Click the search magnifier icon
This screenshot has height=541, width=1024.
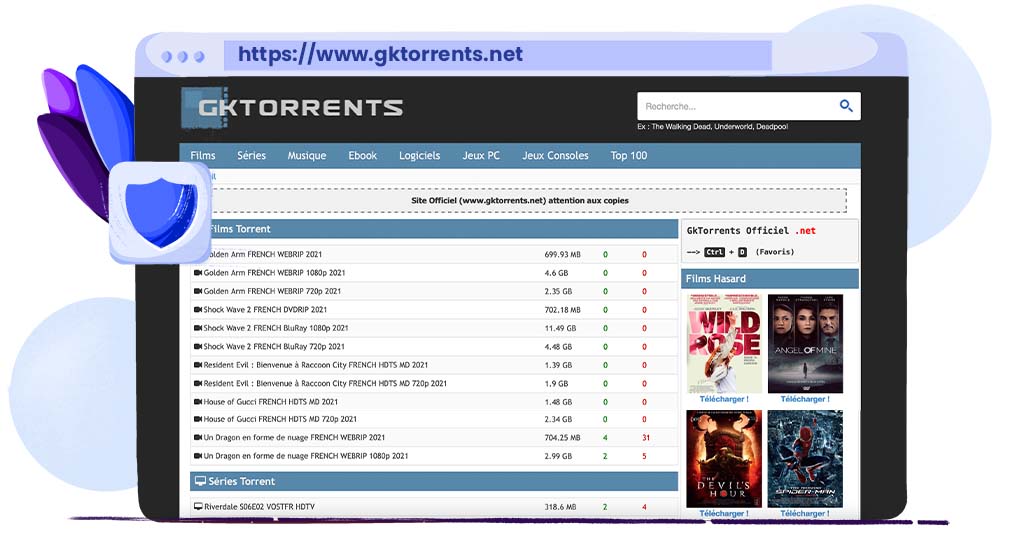point(846,106)
